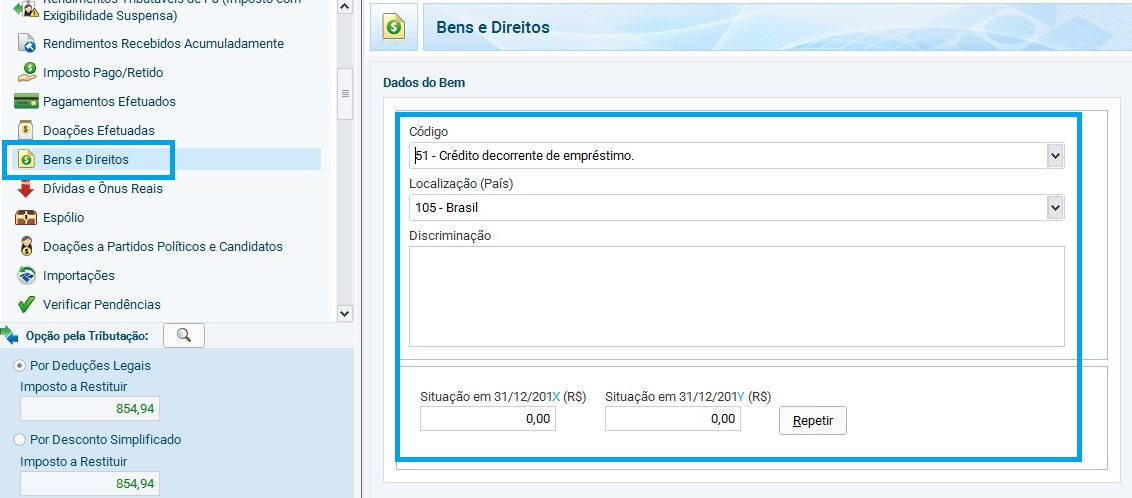Click the Discriminação text area
This screenshot has height=498, width=1132.
736,297
